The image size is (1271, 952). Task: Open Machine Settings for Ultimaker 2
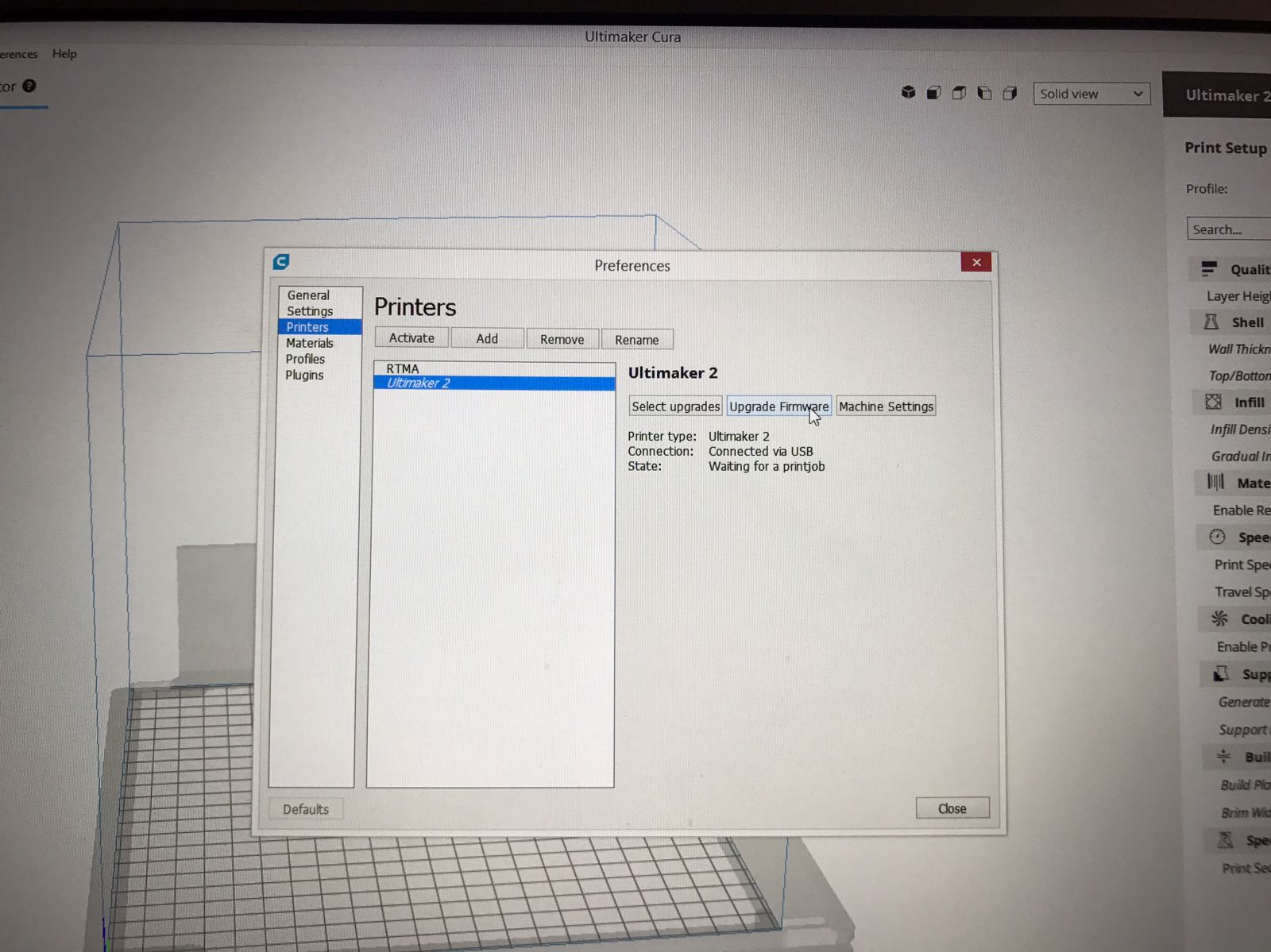[886, 406]
